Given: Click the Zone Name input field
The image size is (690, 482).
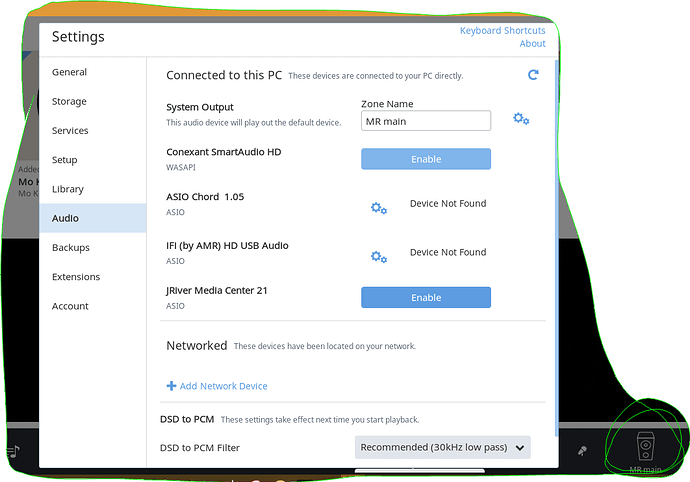Looking at the screenshot, I should 426,121.
